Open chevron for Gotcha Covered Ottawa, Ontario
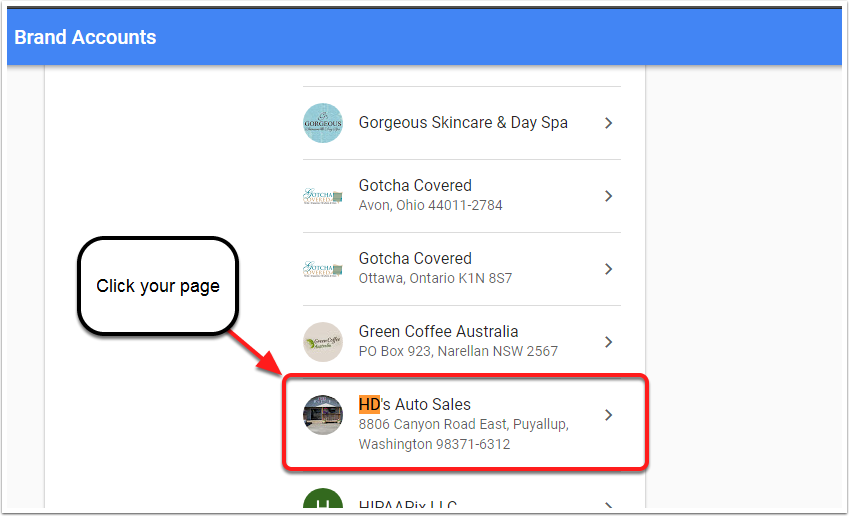Image resolution: width=849 pixels, height=516 pixels. pos(609,269)
